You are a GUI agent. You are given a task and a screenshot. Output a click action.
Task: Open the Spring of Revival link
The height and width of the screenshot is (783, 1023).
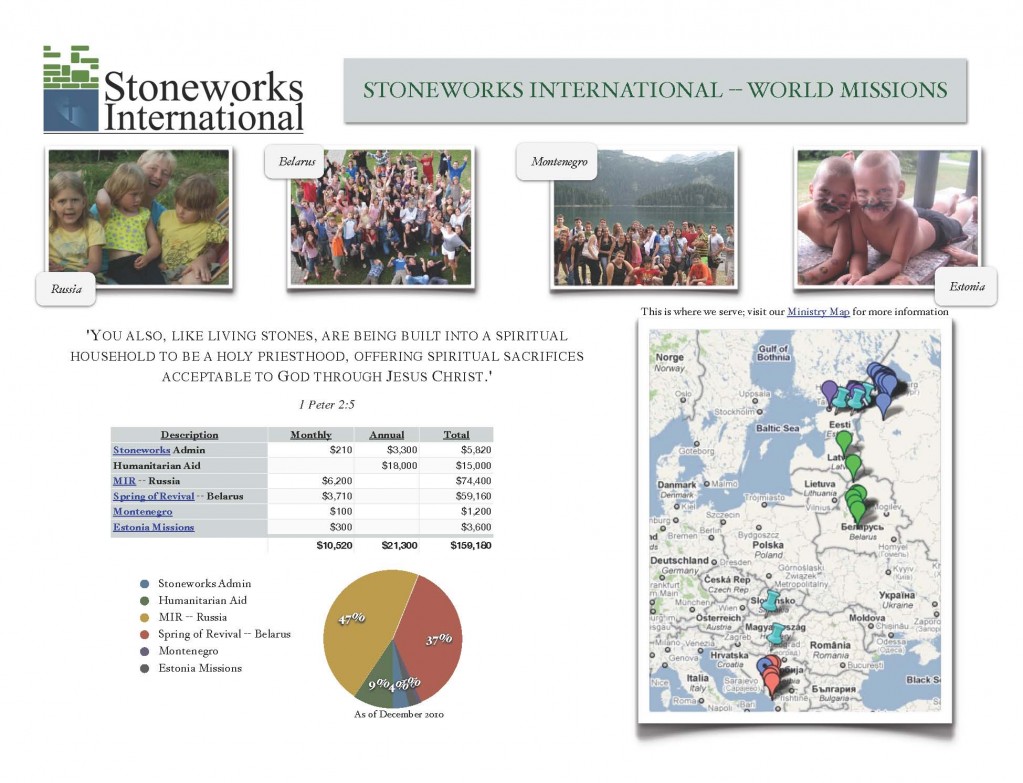pos(153,497)
